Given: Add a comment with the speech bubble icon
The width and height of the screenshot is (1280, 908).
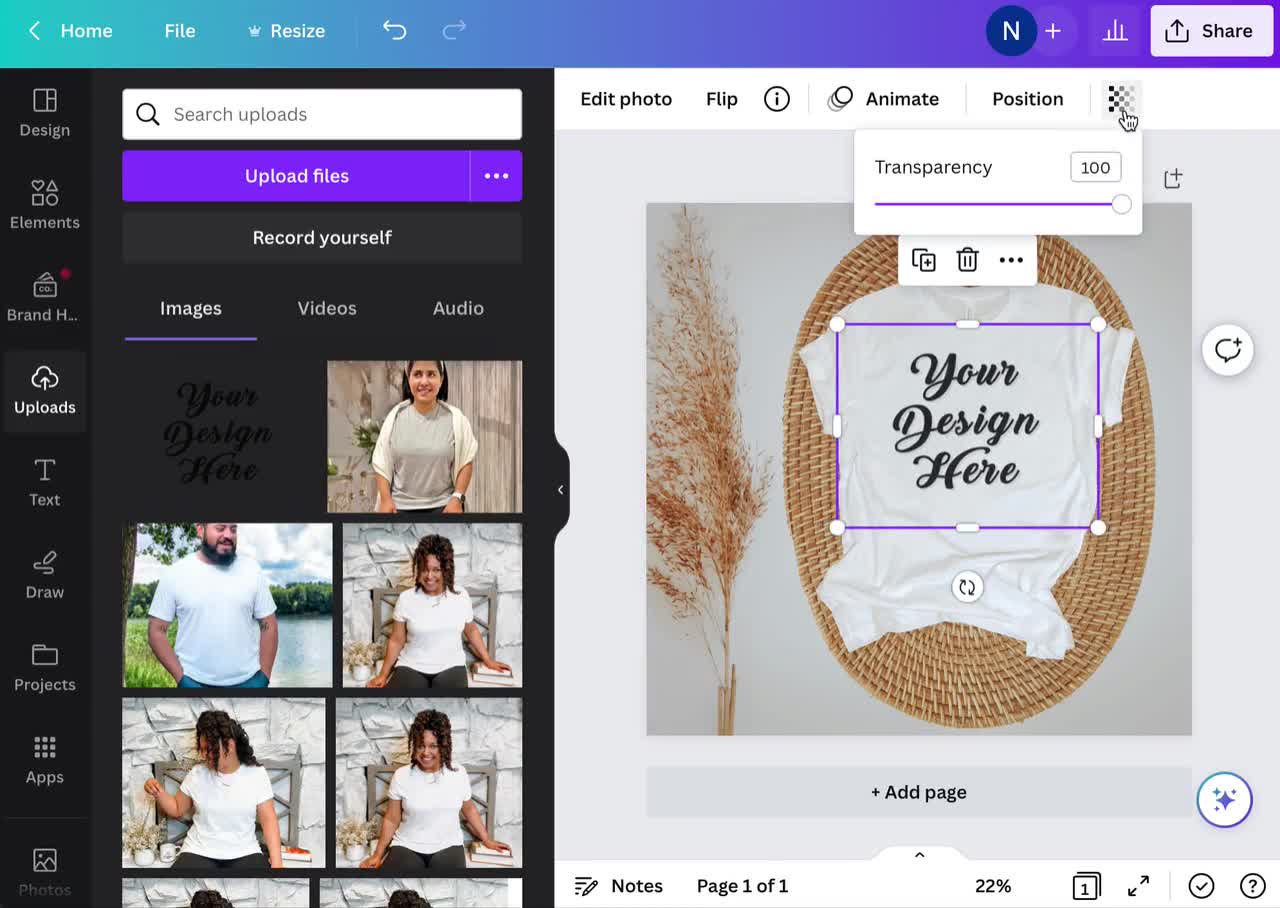Looking at the screenshot, I should tap(1227, 350).
